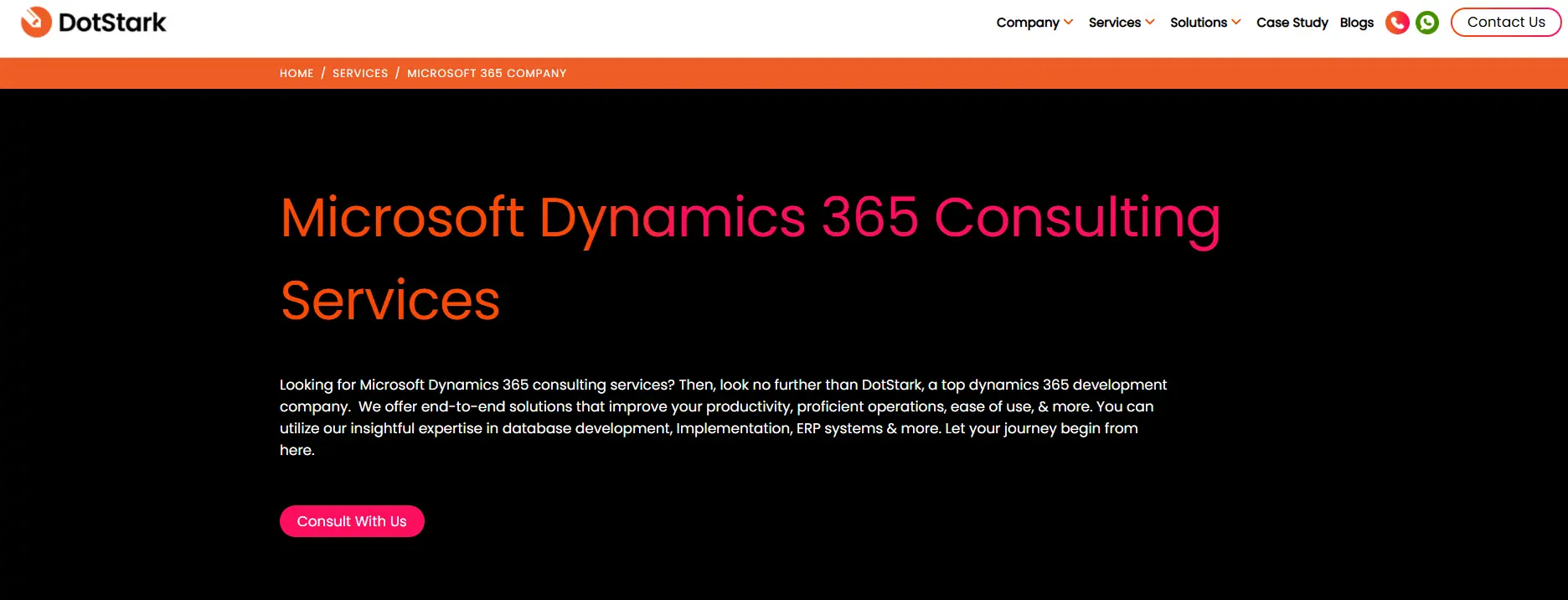Open the green WhatsApp chat icon
The width and height of the screenshot is (1568, 600).
coord(1427,23)
